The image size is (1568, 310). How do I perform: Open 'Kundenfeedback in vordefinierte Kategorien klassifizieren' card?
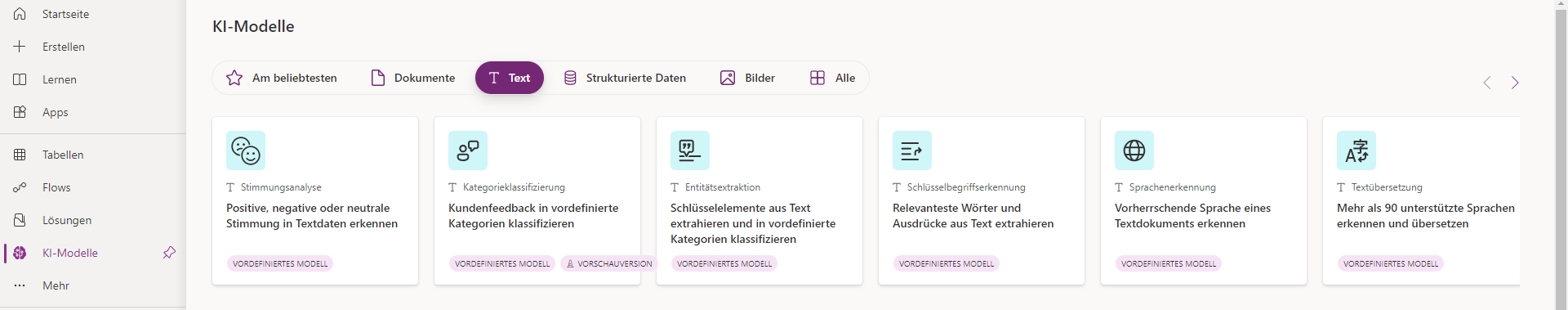pyautogui.click(x=537, y=200)
